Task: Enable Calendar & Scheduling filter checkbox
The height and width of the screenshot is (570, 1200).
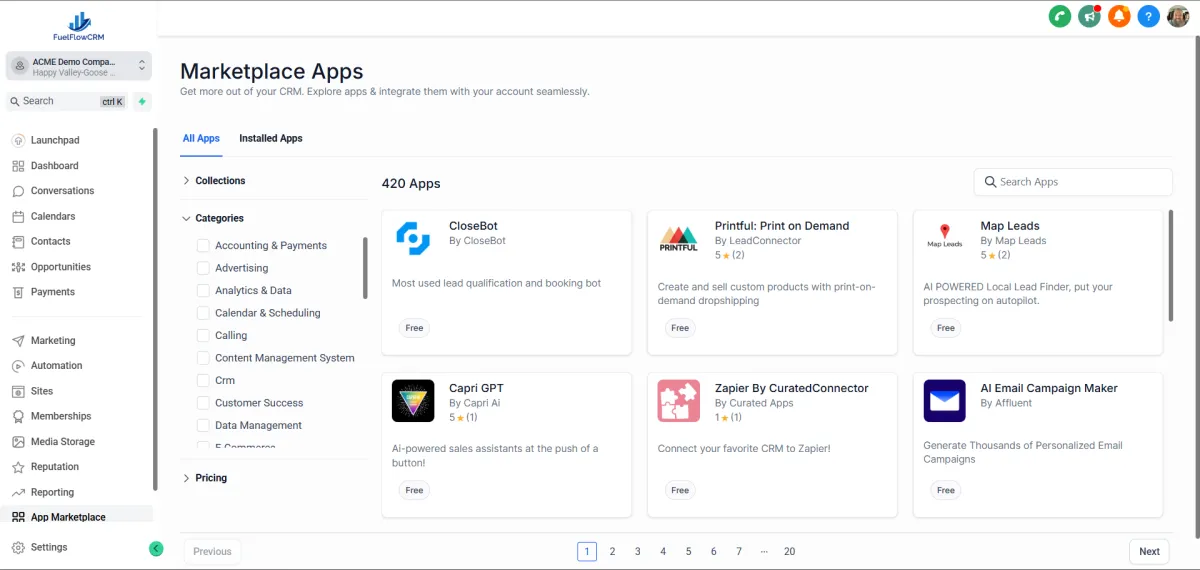Action: pyautogui.click(x=203, y=313)
